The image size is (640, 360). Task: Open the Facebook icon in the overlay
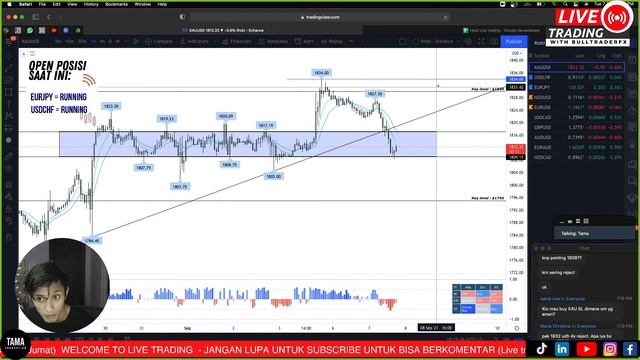[x=630, y=349]
